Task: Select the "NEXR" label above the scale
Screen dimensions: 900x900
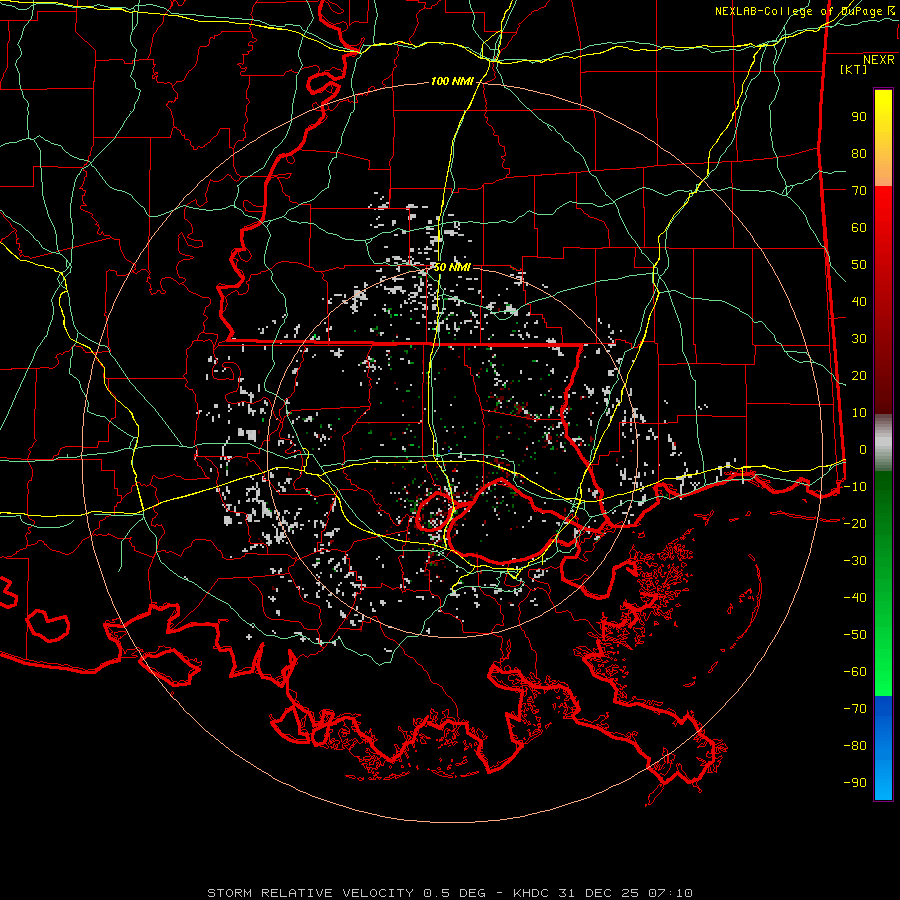Action: pyautogui.click(x=879, y=60)
